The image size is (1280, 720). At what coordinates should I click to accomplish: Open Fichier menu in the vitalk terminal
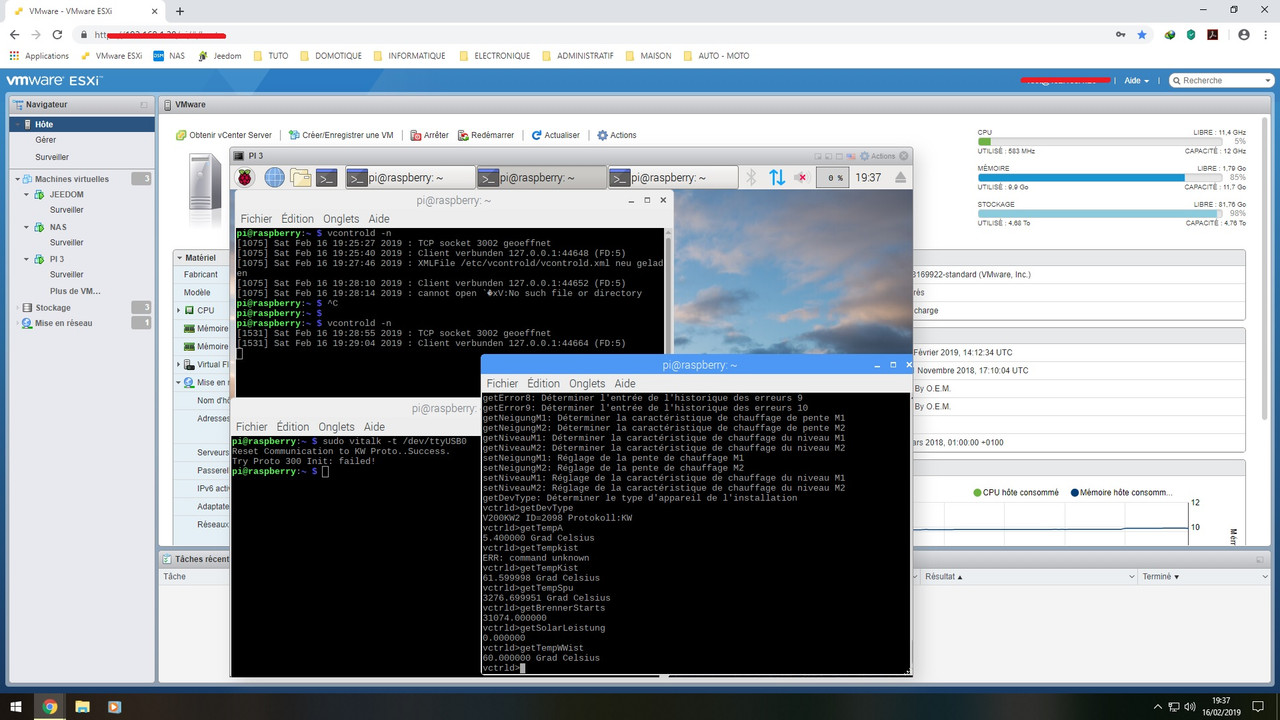coord(252,427)
